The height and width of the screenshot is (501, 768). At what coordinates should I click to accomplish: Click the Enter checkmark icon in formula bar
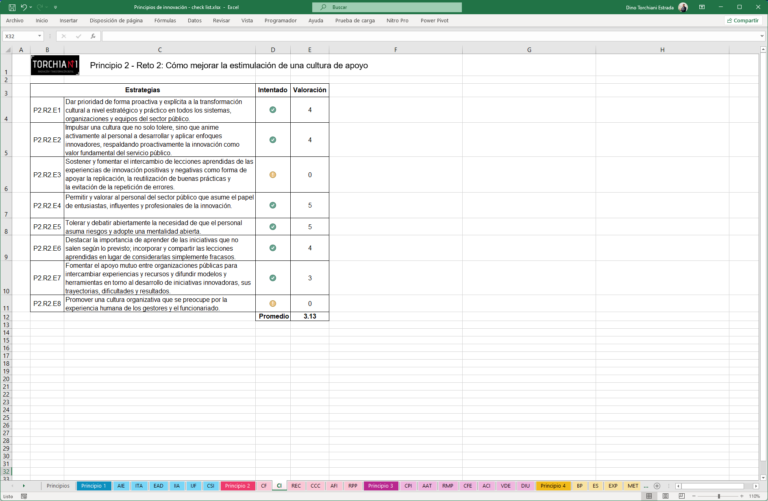[78, 36]
